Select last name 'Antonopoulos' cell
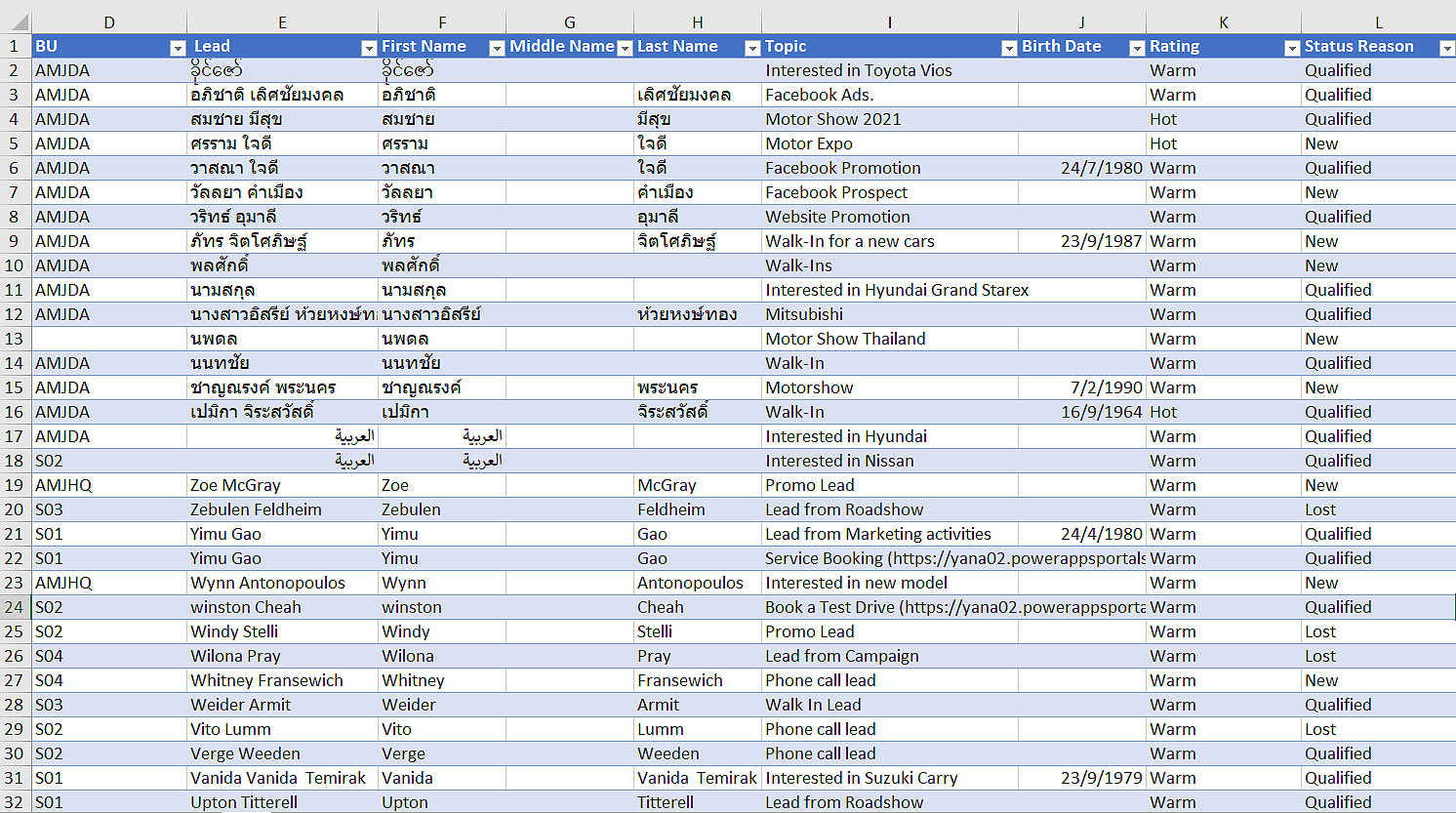The width and height of the screenshot is (1456, 813). click(x=698, y=583)
